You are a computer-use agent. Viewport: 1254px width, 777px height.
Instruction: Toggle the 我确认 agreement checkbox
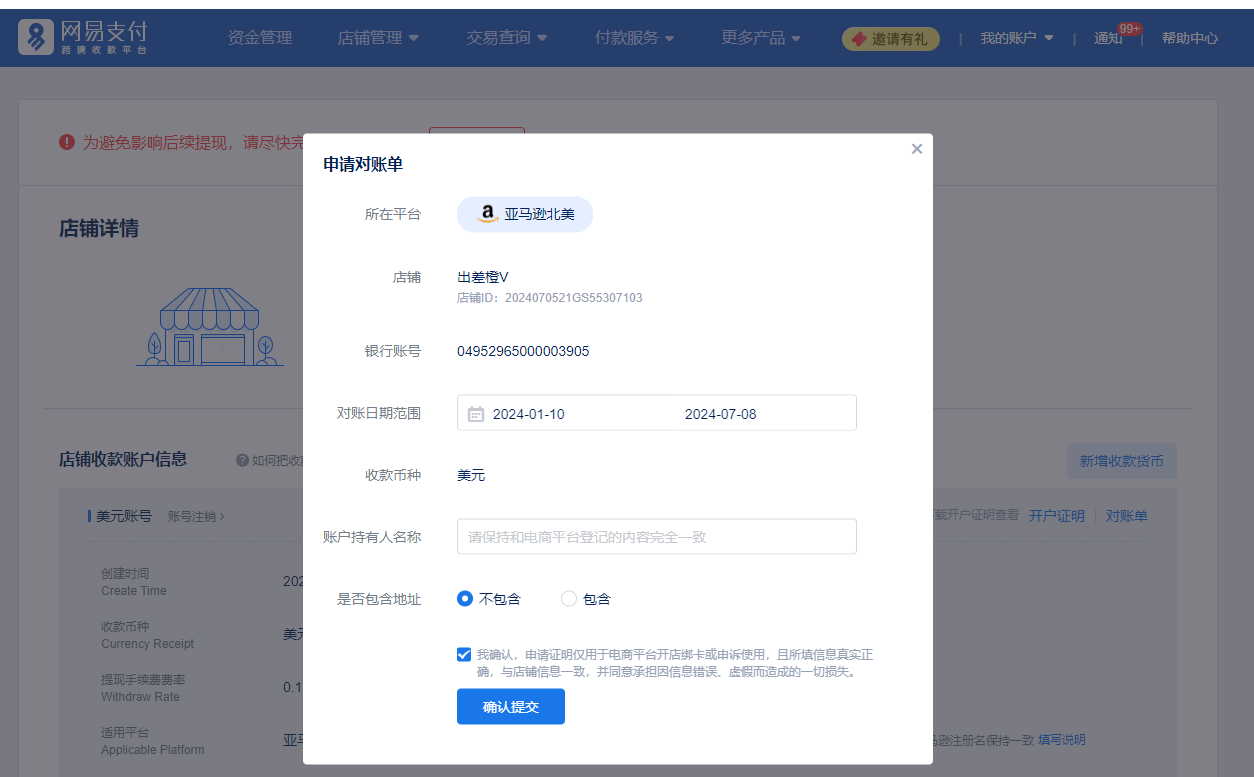pos(464,655)
